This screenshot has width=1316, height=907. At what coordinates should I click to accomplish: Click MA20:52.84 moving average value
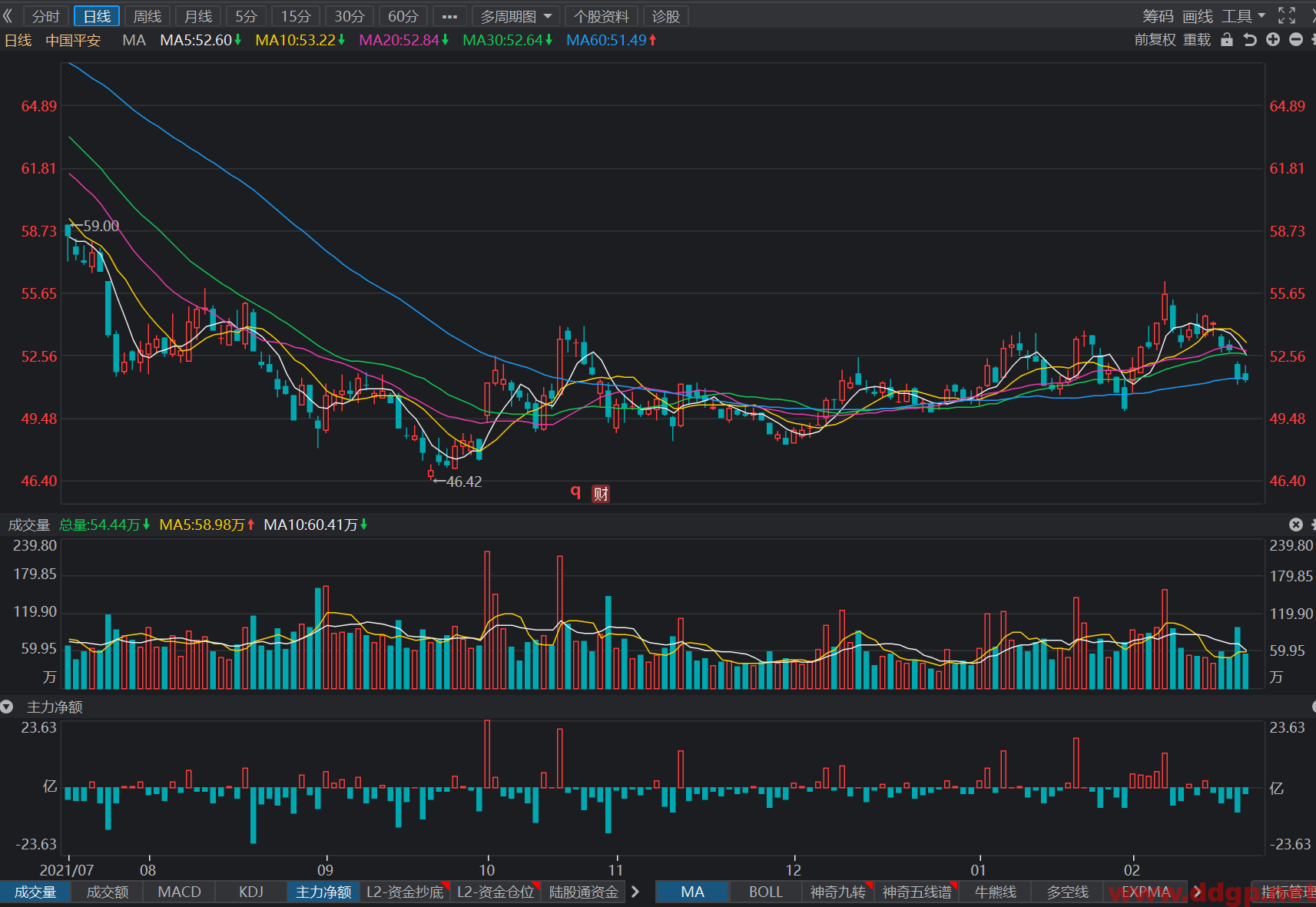tap(403, 40)
